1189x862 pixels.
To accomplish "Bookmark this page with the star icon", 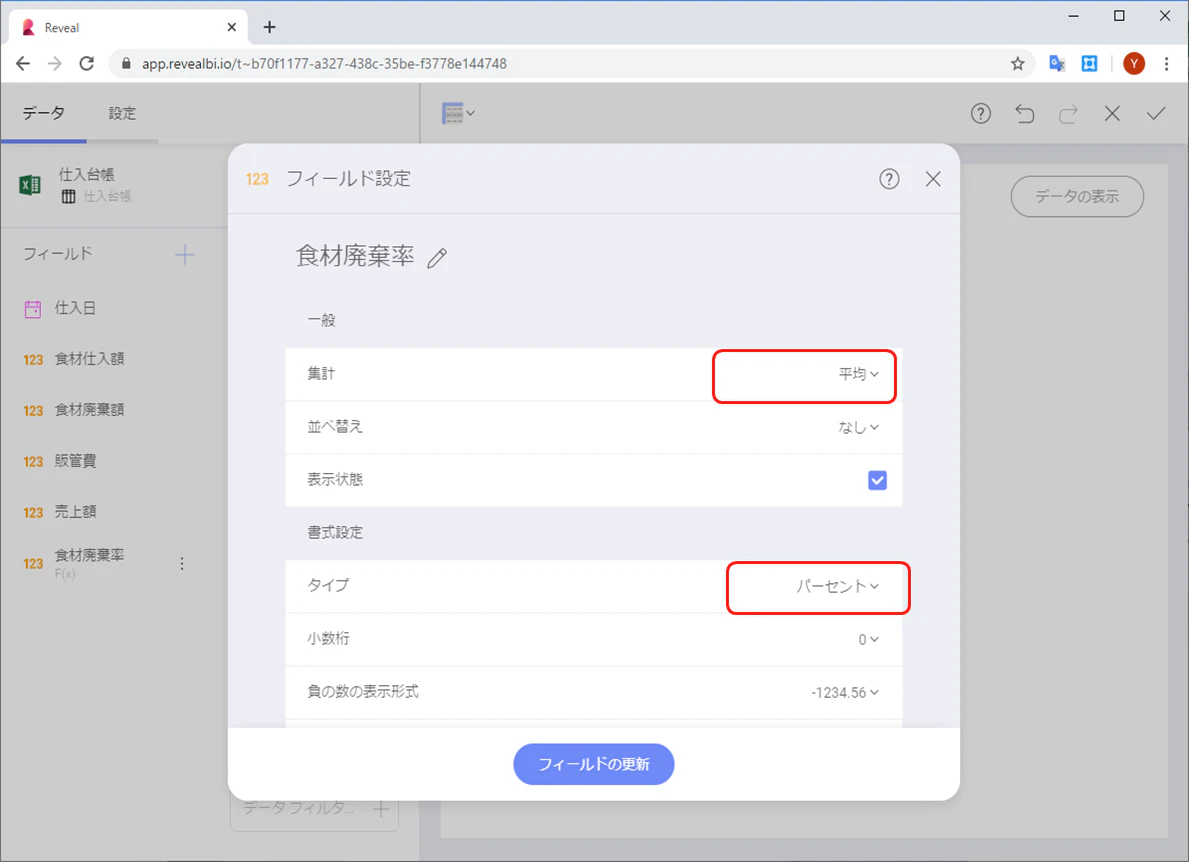I will pos(1018,64).
